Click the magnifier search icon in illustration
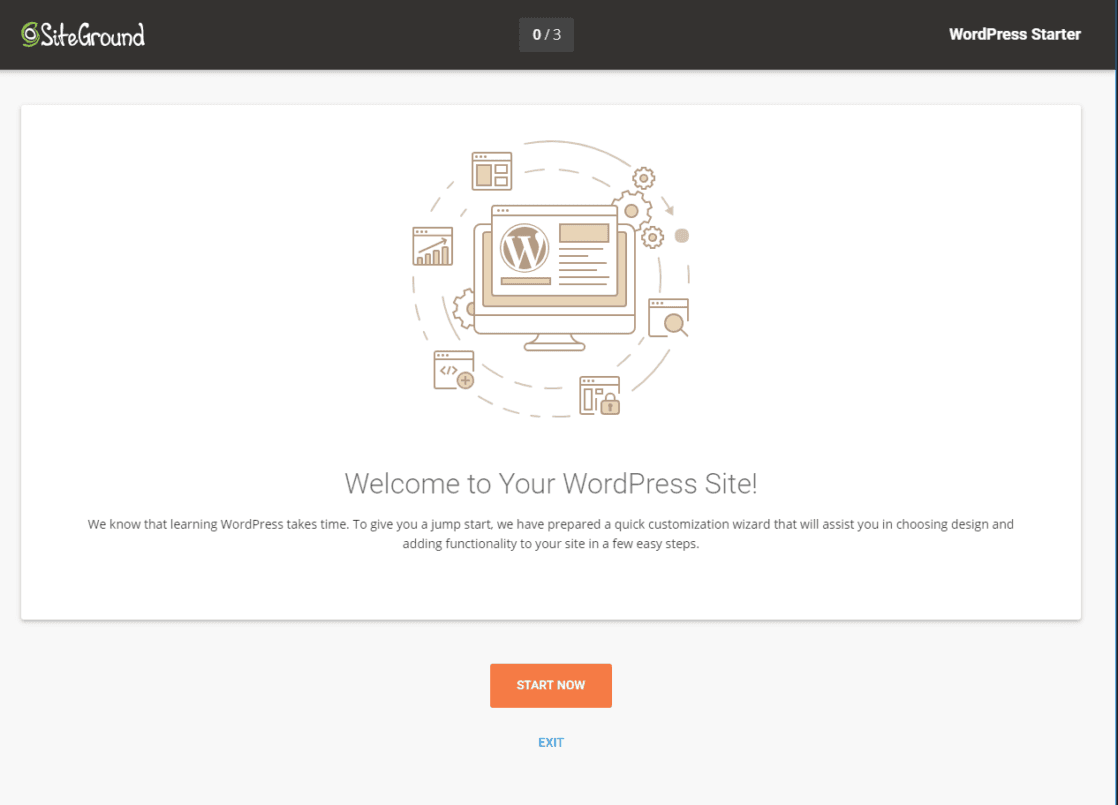The height and width of the screenshot is (805, 1118). click(x=669, y=317)
